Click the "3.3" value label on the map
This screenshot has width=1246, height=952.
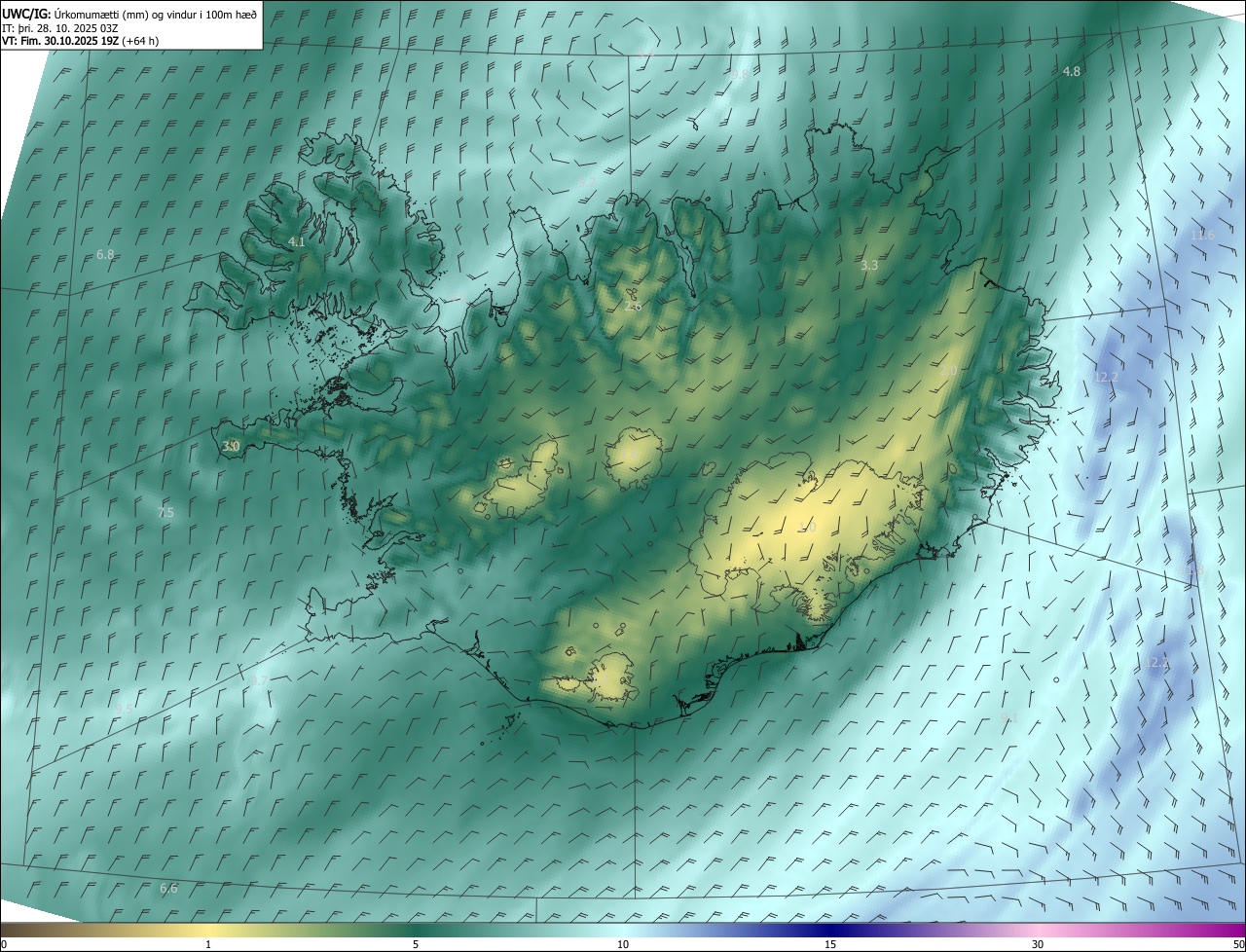[869, 266]
